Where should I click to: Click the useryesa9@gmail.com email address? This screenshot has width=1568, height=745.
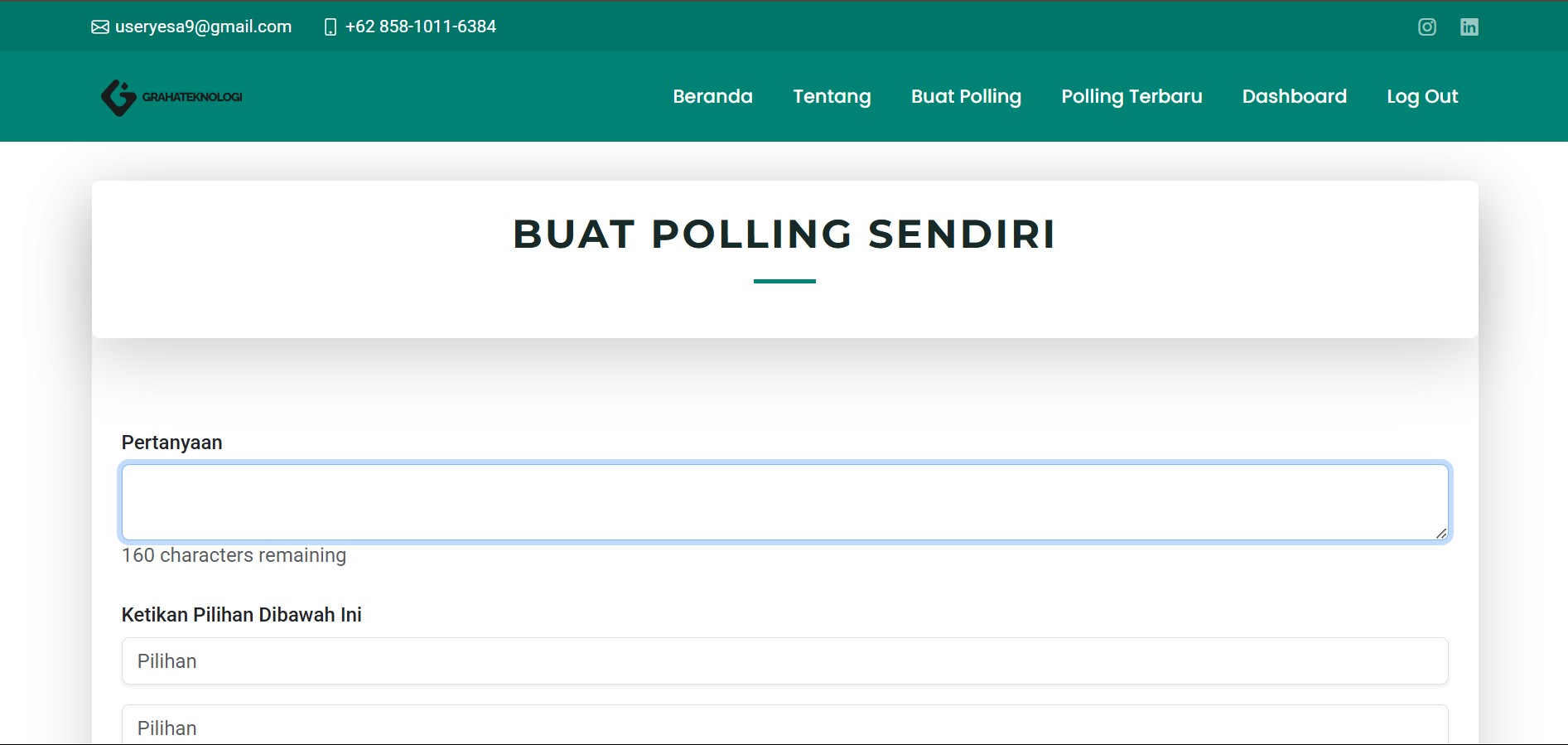pyautogui.click(x=203, y=27)
